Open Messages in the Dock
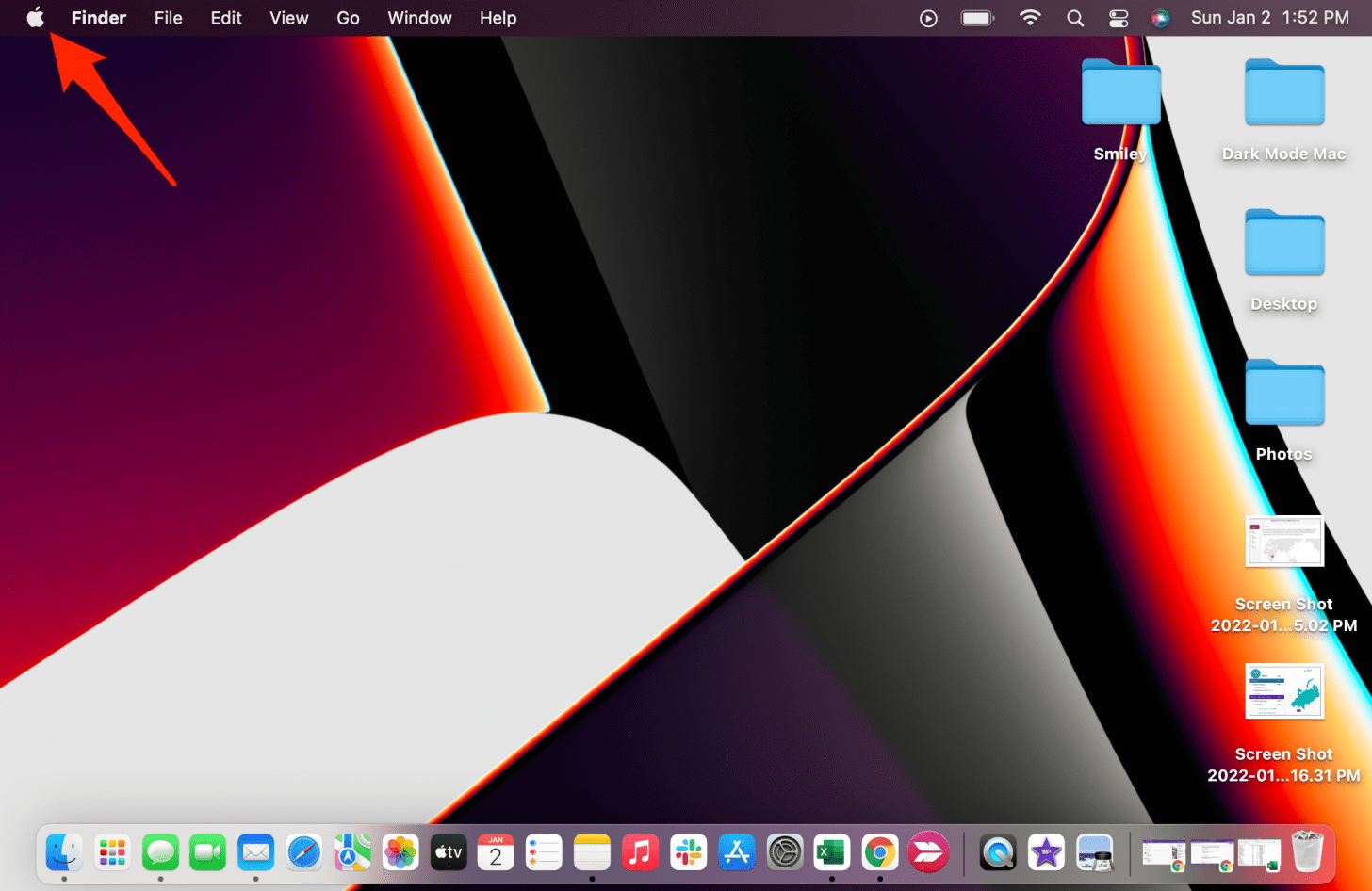 point(161,853)
